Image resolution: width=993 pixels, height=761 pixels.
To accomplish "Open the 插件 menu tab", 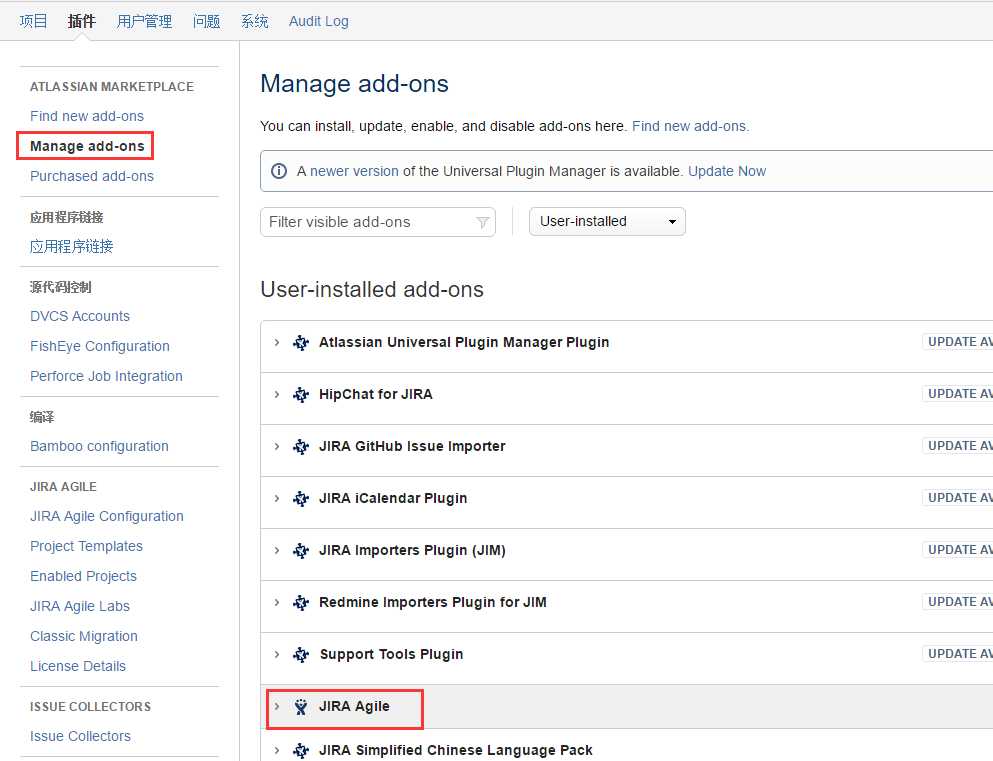I will 82,21.
